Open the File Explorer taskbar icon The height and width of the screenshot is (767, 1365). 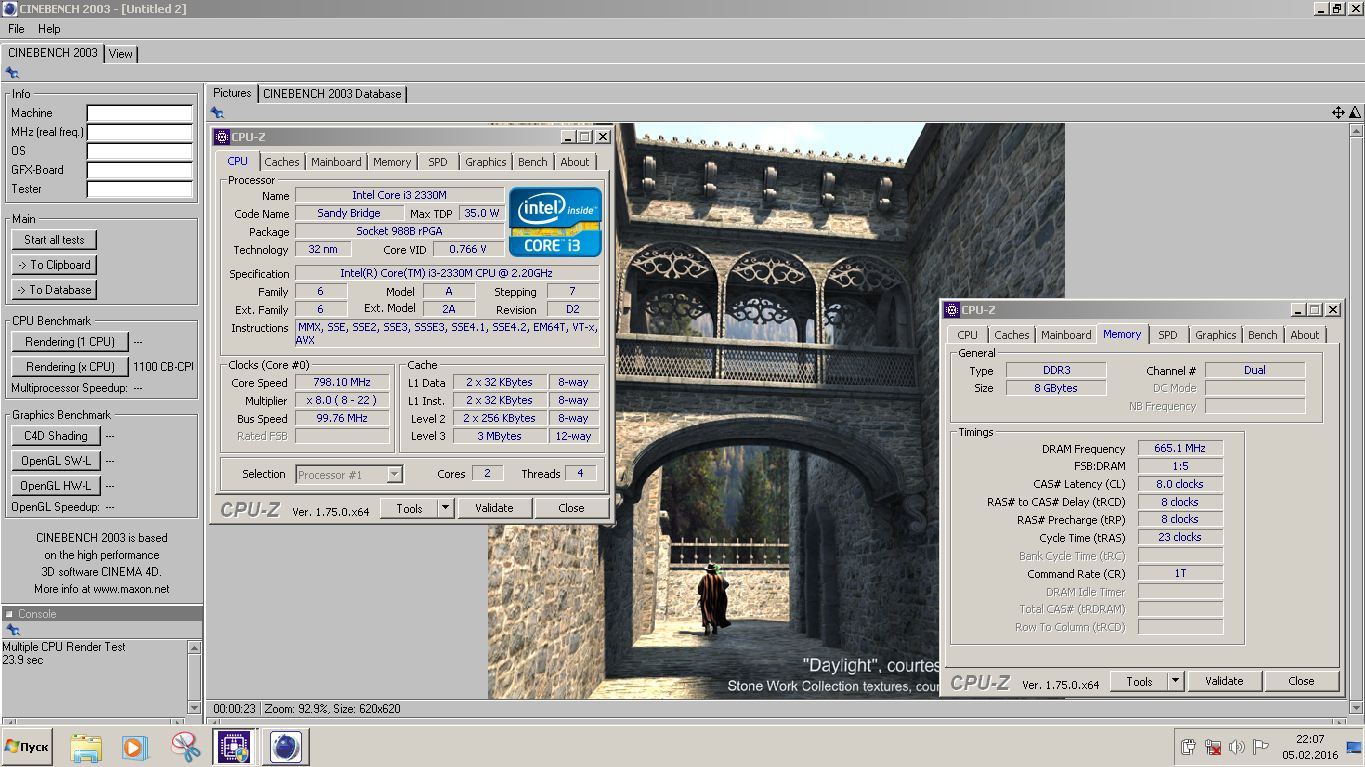(86, 747)
